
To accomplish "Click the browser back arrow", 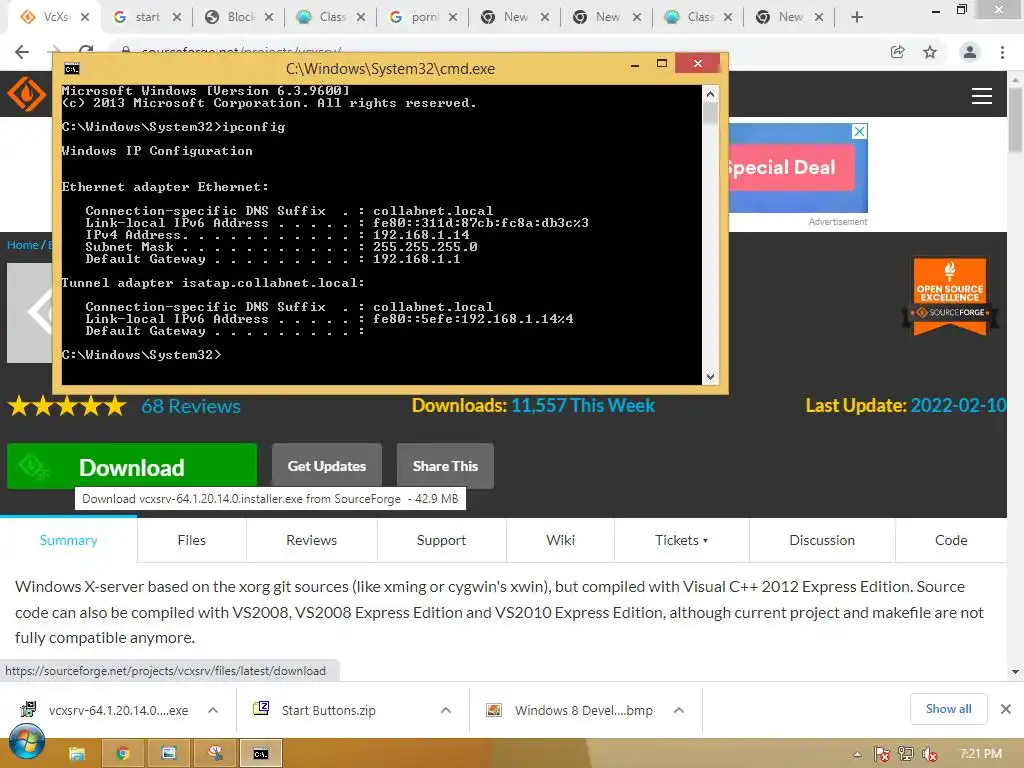I will (22, 52).
